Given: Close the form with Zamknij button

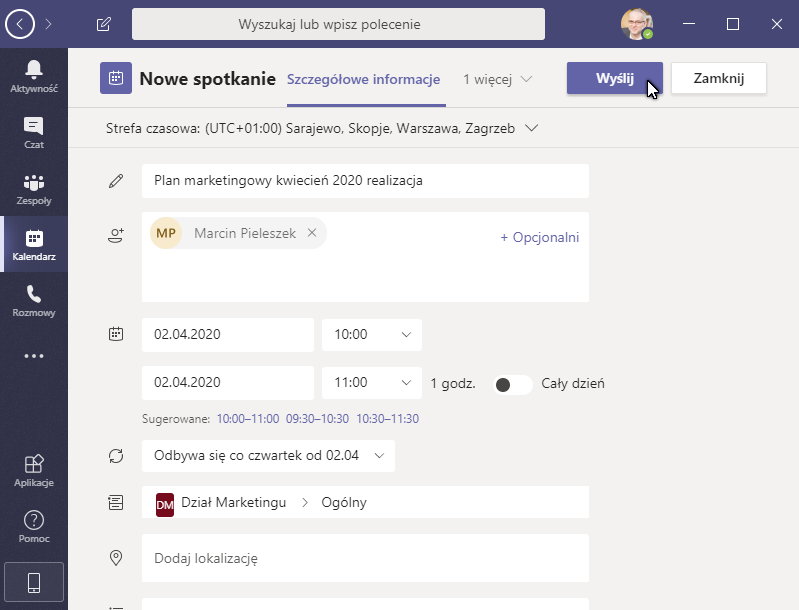Looking at the screenshot, I should tap(718, 78).
